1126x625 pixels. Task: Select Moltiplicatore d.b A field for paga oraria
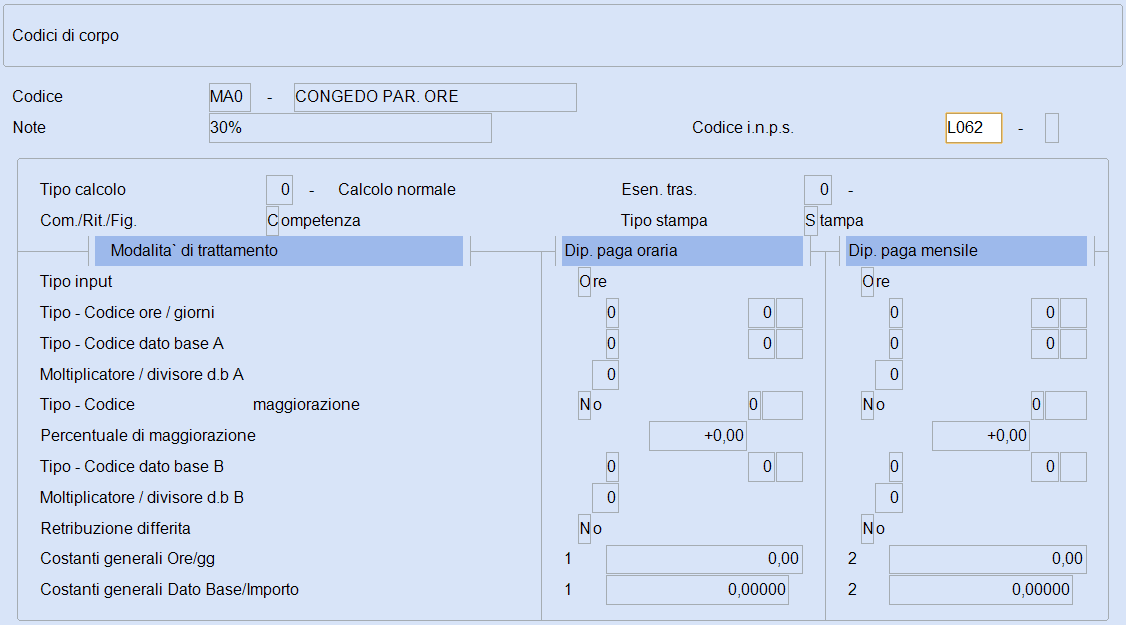605,374
